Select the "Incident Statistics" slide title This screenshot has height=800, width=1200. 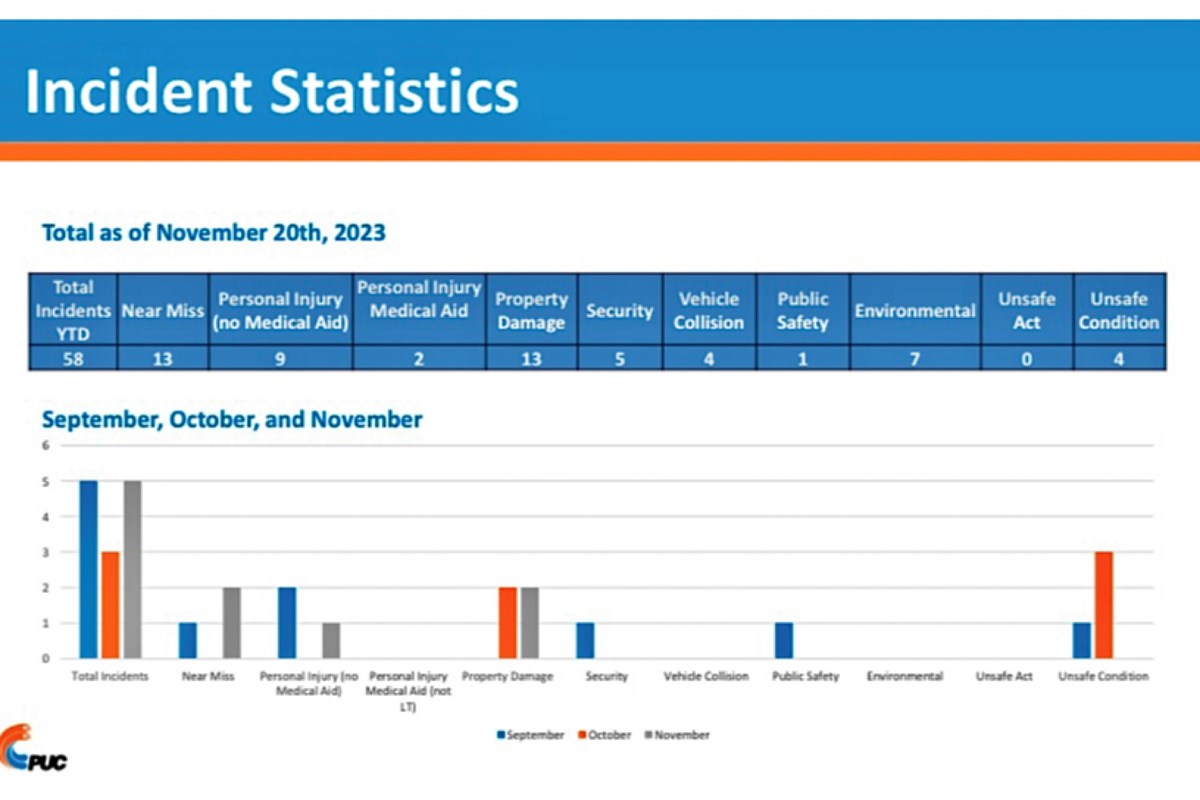[272, 90]
